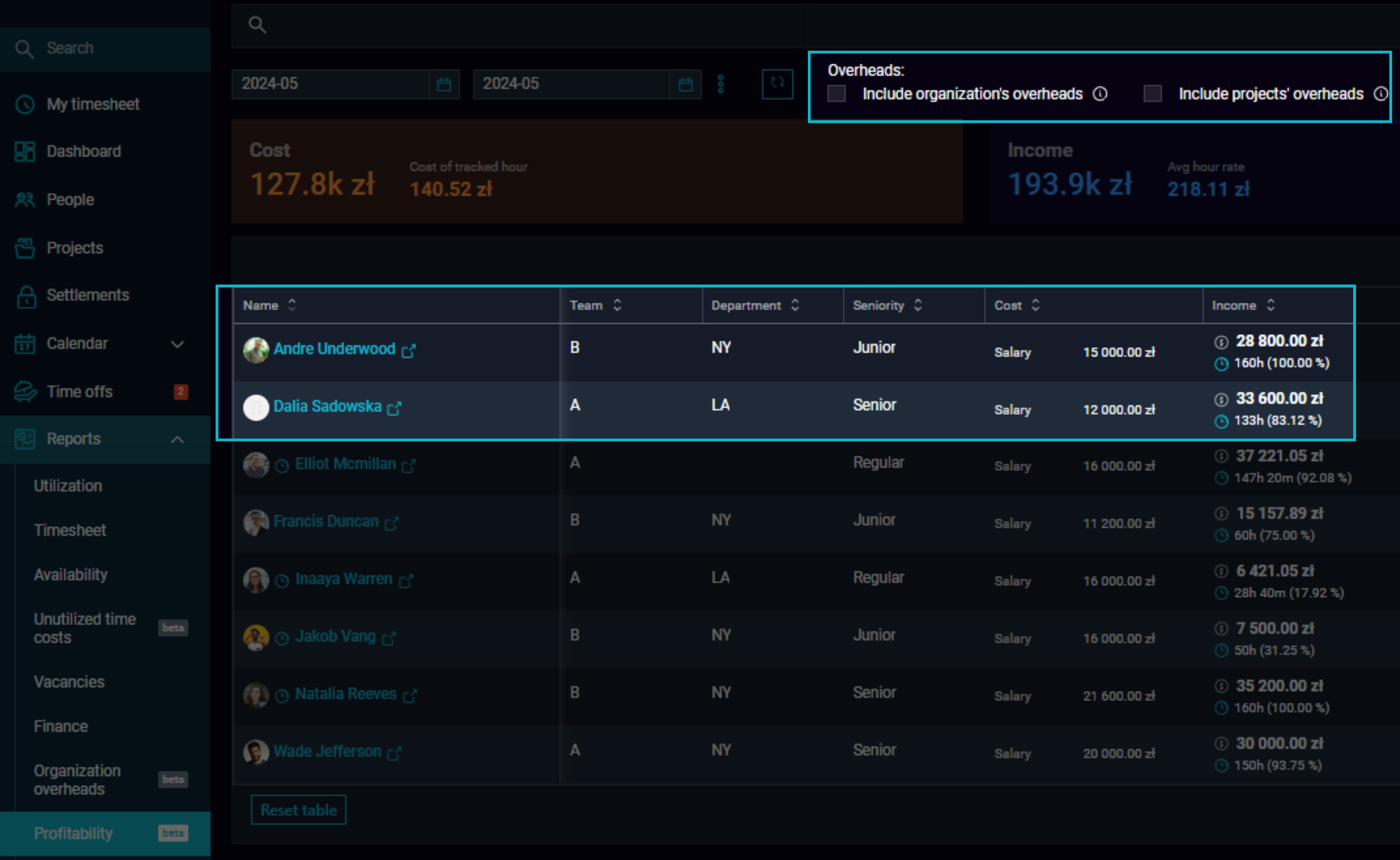Open the external link icon for Dalia Sadowska
1400x860 pixels.
(394, 408)
